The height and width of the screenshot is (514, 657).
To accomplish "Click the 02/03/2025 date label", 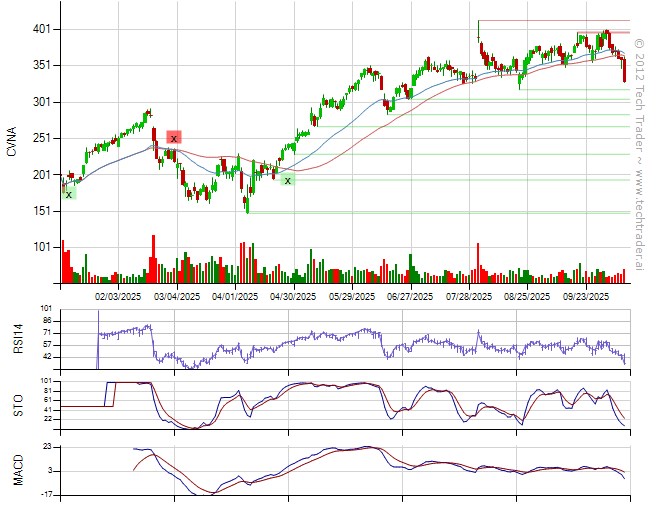I will pos(119,297).
